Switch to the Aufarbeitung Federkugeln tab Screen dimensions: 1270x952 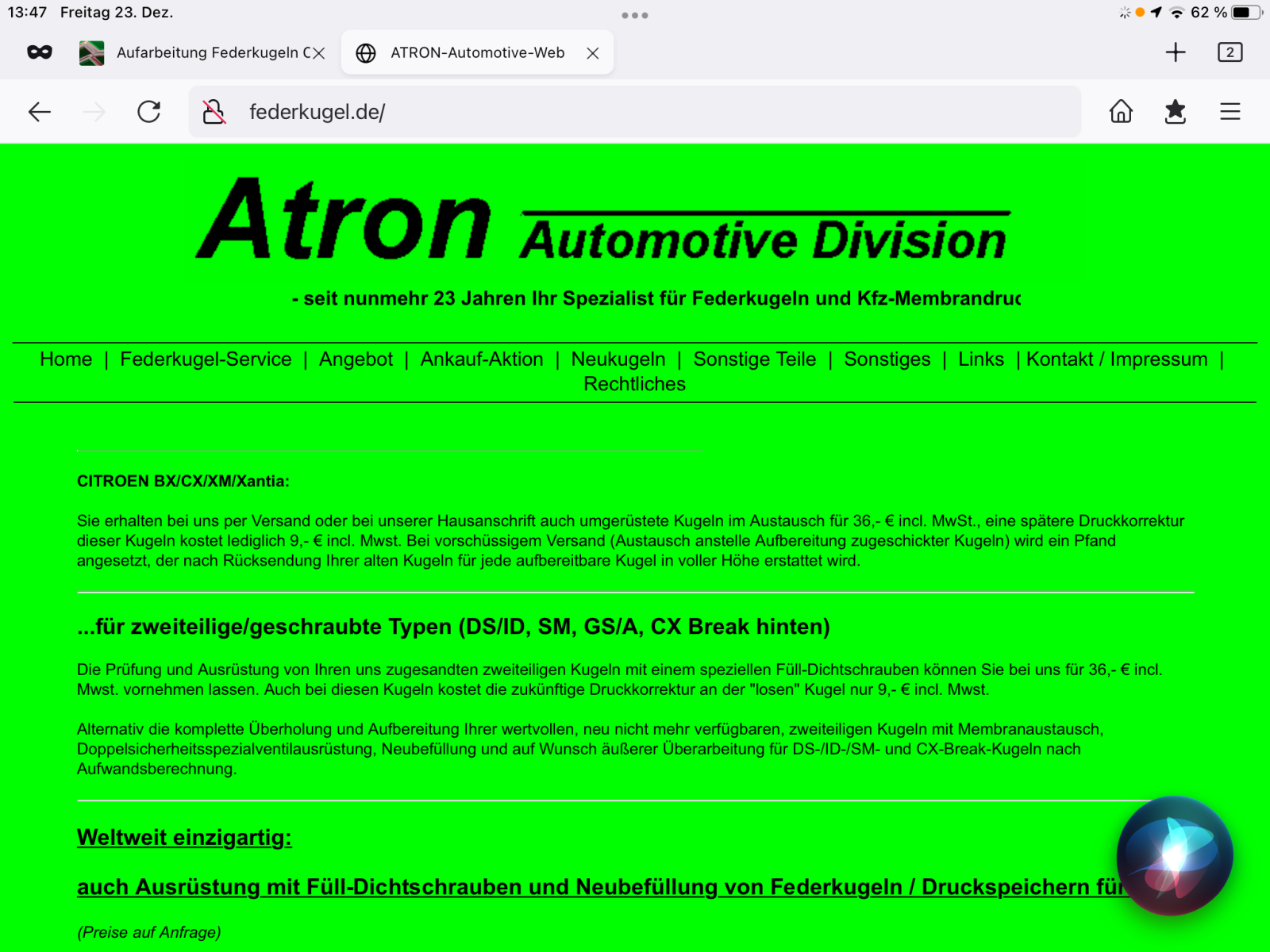(202, 53)
